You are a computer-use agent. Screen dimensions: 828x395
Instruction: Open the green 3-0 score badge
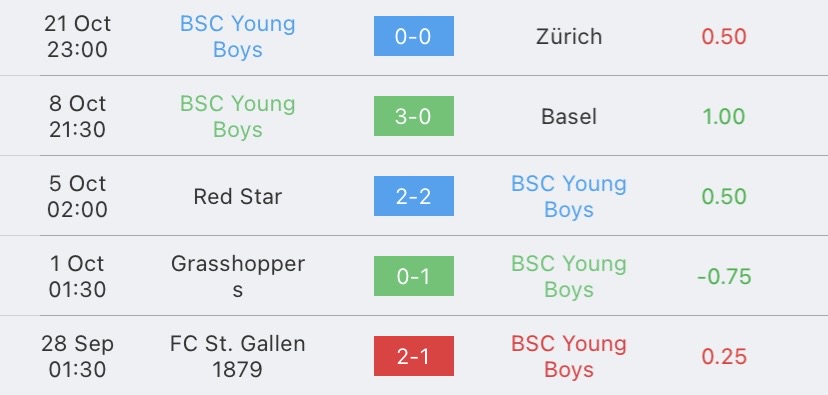413,116
